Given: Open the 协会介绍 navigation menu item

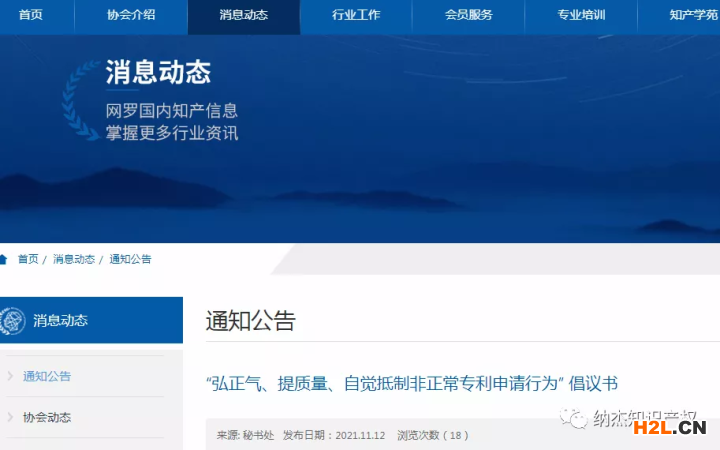Looking at the screenshot, I should [x=131, y=15].
